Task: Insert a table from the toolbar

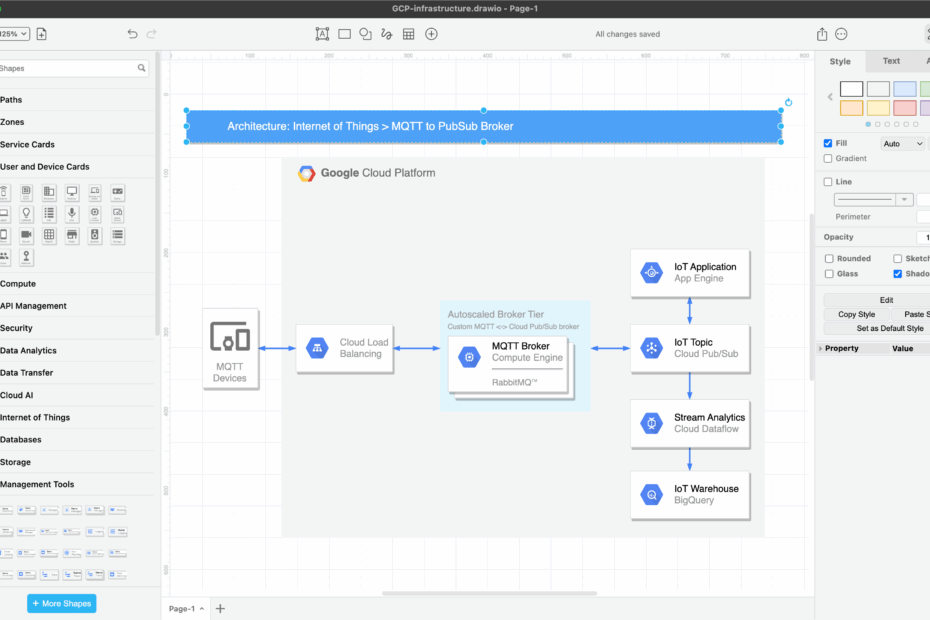Action: (x=409, y=34)
